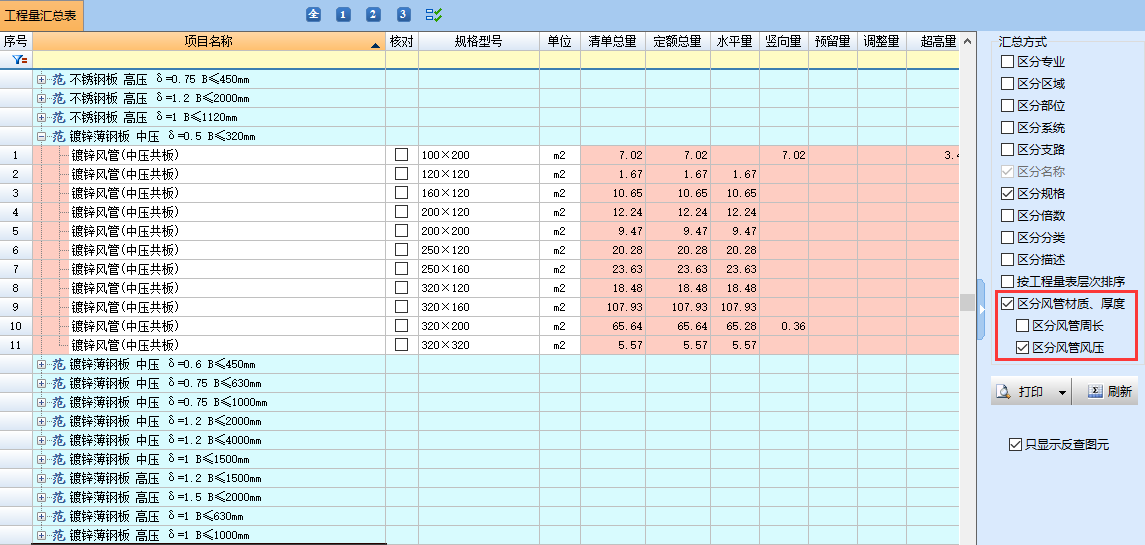The width and height of the screenshot is (1145, 545).
Task: Click the level 1 outline icon
Action: [x=343, y=15]
